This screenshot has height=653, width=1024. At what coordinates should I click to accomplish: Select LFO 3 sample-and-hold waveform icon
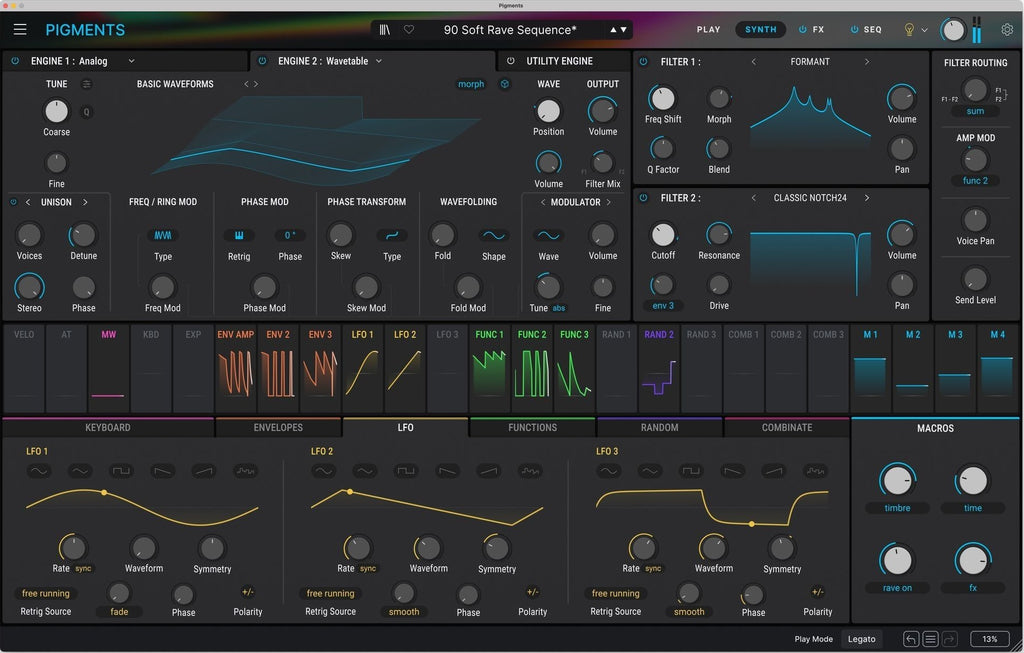[815, 471]
